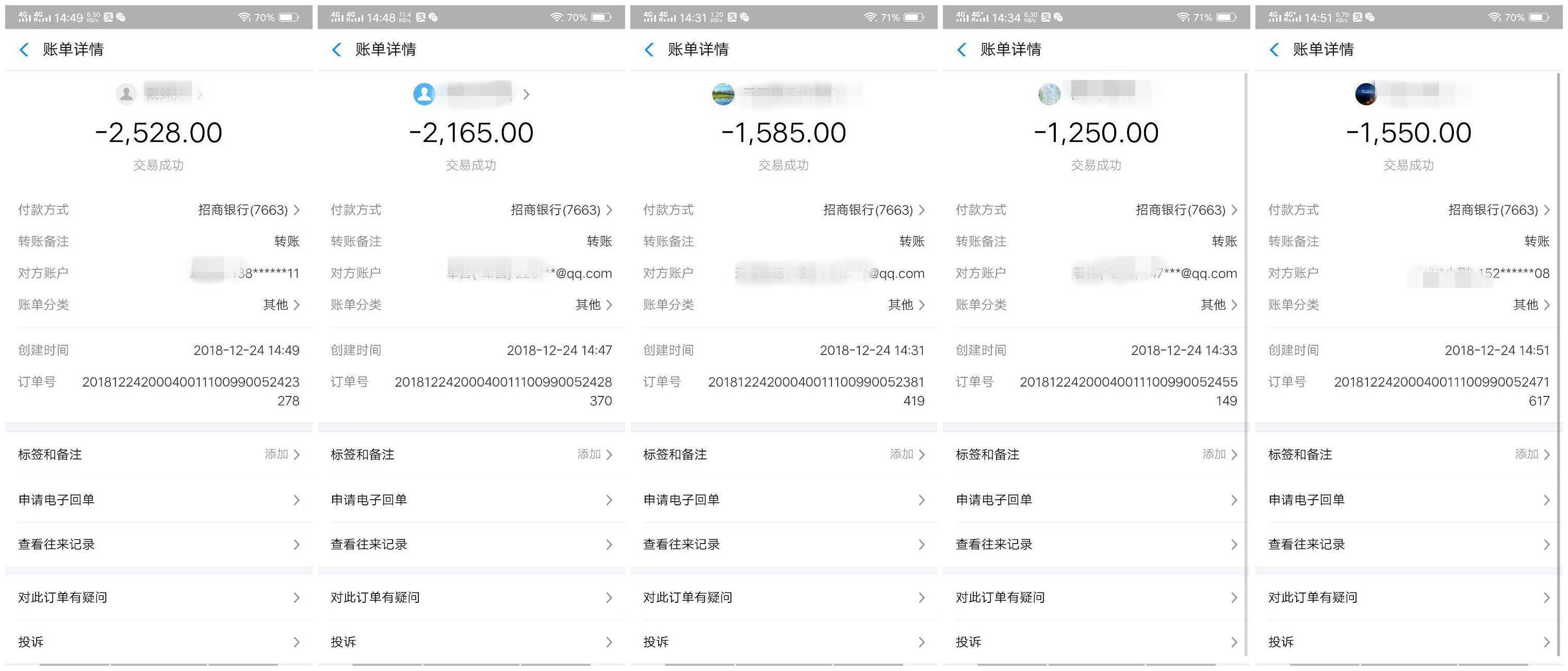Open landscape avatar on -1,585.00 bill
The width and height of the screenshot is (1568, 671).
coord(723,94)
